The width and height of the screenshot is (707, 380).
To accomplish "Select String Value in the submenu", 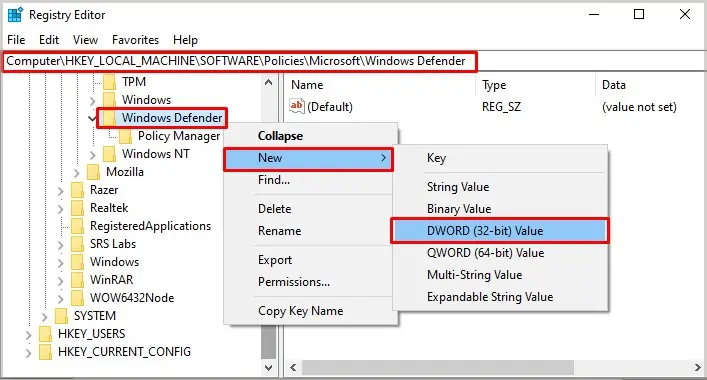I will click(x=500, y=187).
